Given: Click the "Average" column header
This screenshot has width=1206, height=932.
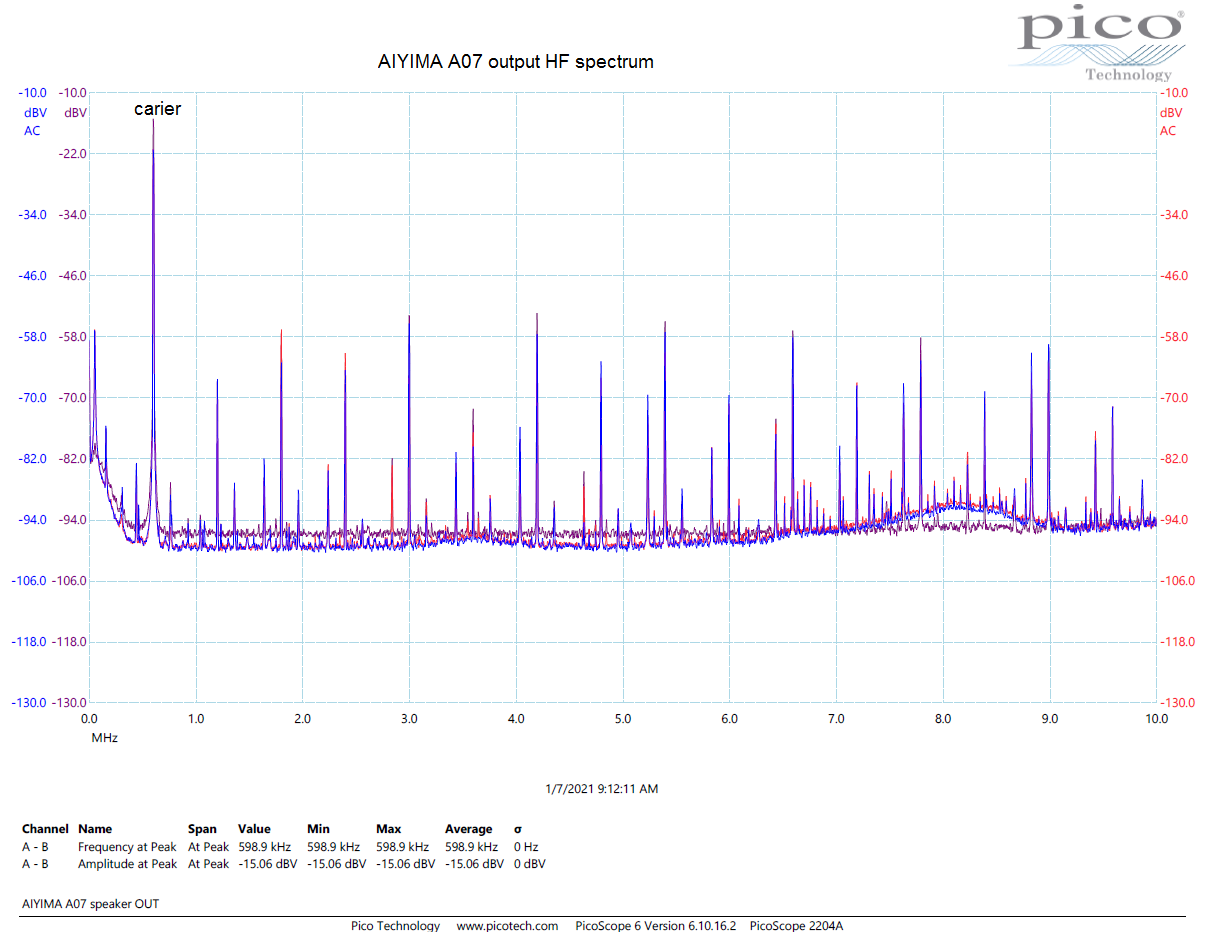Looking at the screenshot, I should coord(469,829).
